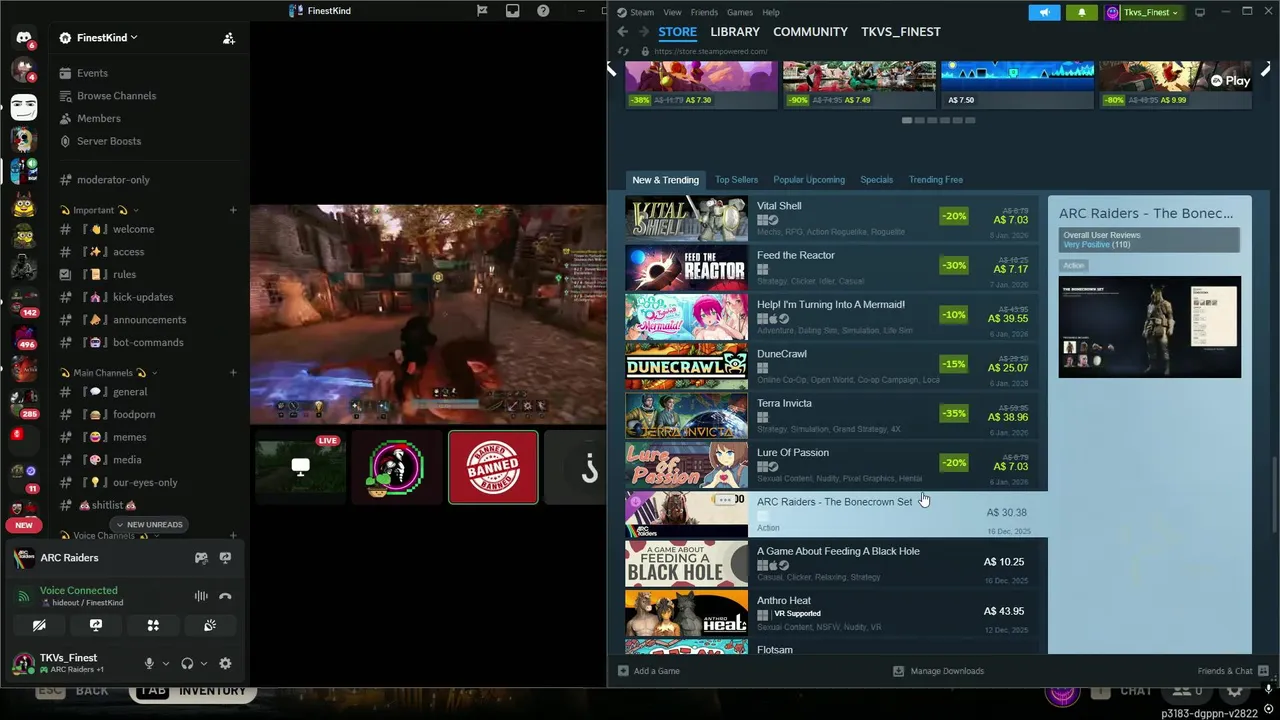The height and width of the screenshot is (720, 1280).
Task: Click Steam back navigation arrow
Action: (x=622, y=32)
